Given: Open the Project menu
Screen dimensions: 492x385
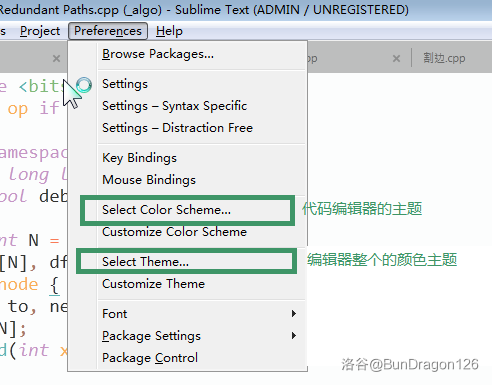Looking at the screenshot, I should click(40, 31).
